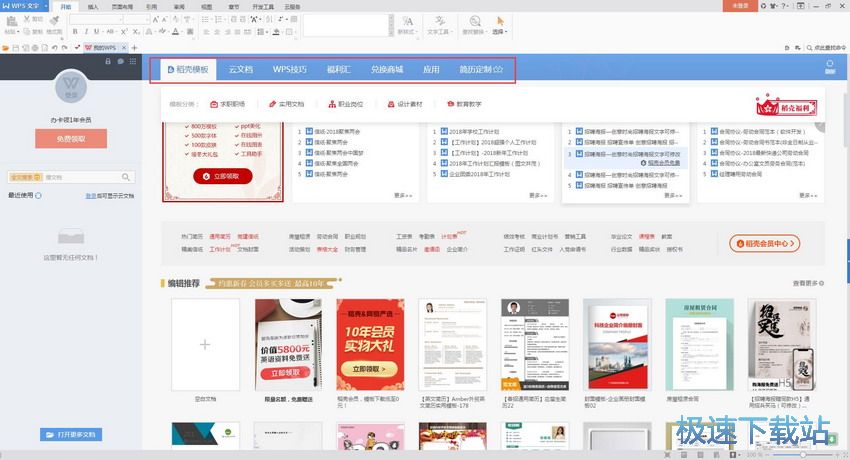
Task: Switch to the 应用 tab
Action: tap(431, 69)
